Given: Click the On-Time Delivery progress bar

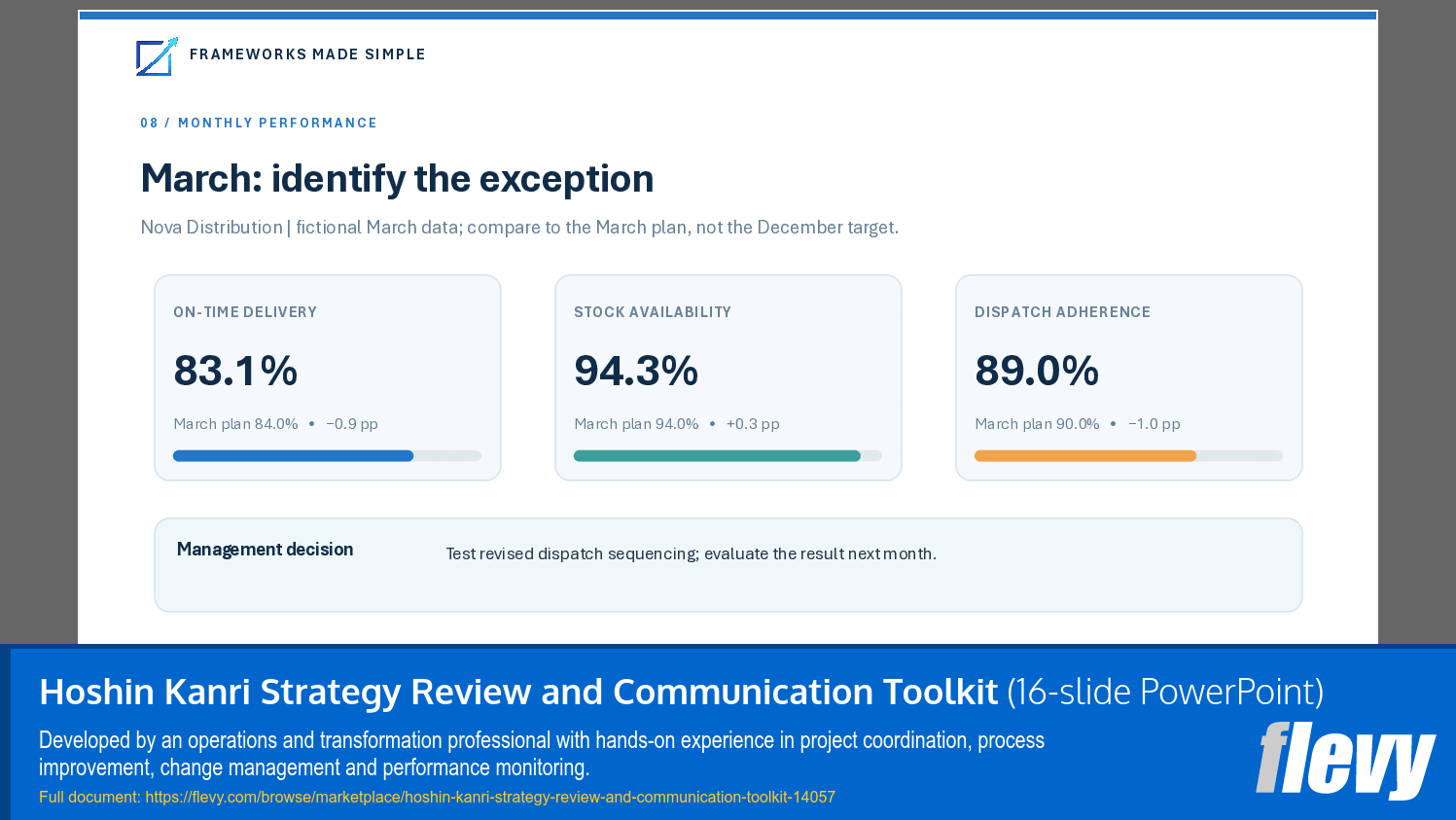Looking at the screenshot, I should pyautogui.click(x=327, y=456).
